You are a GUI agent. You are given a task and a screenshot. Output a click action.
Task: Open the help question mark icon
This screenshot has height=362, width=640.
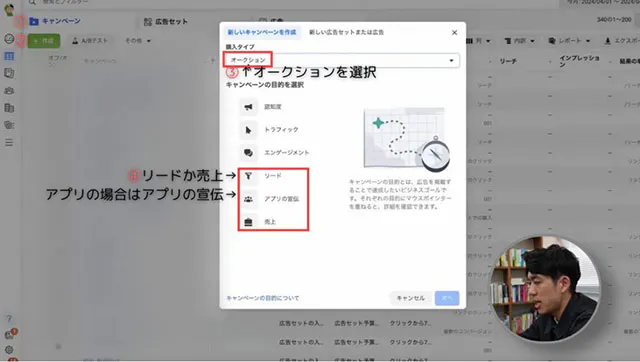coord(9,318)
